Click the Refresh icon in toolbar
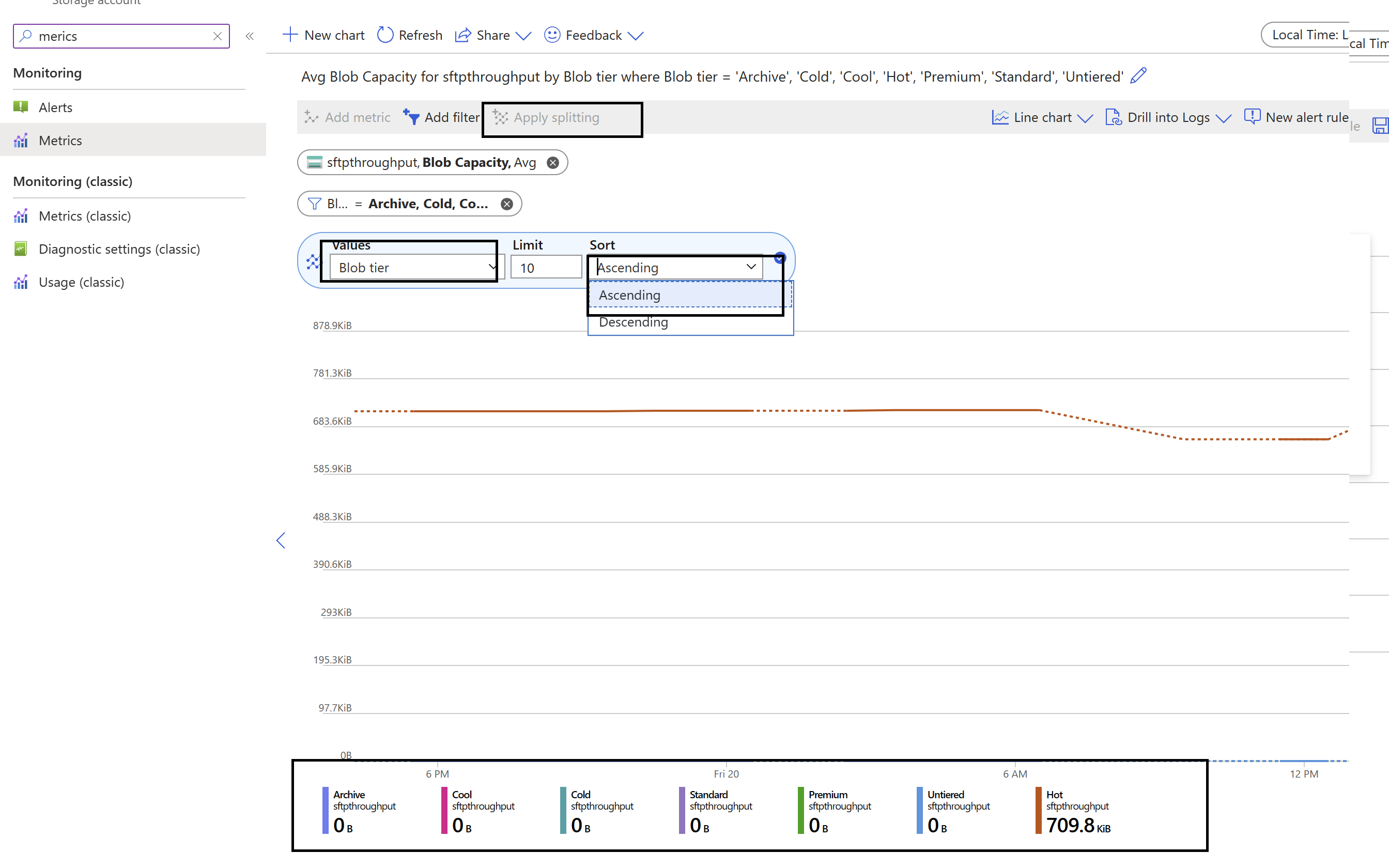 [x=385, y=35]
